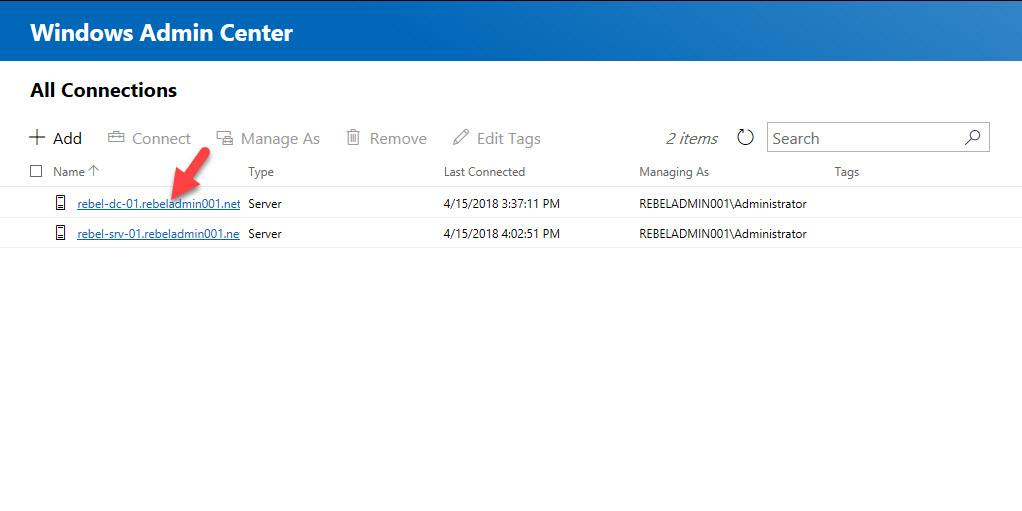Open rebel-srv-01.rebeladmin001.net connection

158,233
